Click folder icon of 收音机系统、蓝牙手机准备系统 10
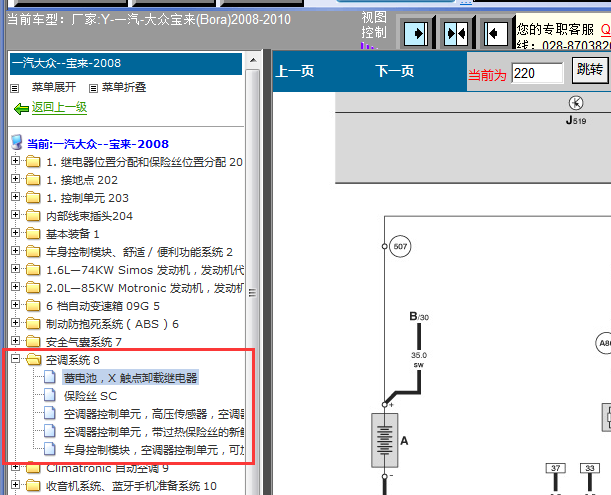Screen dimensions: 611x495 pos(33,486)
